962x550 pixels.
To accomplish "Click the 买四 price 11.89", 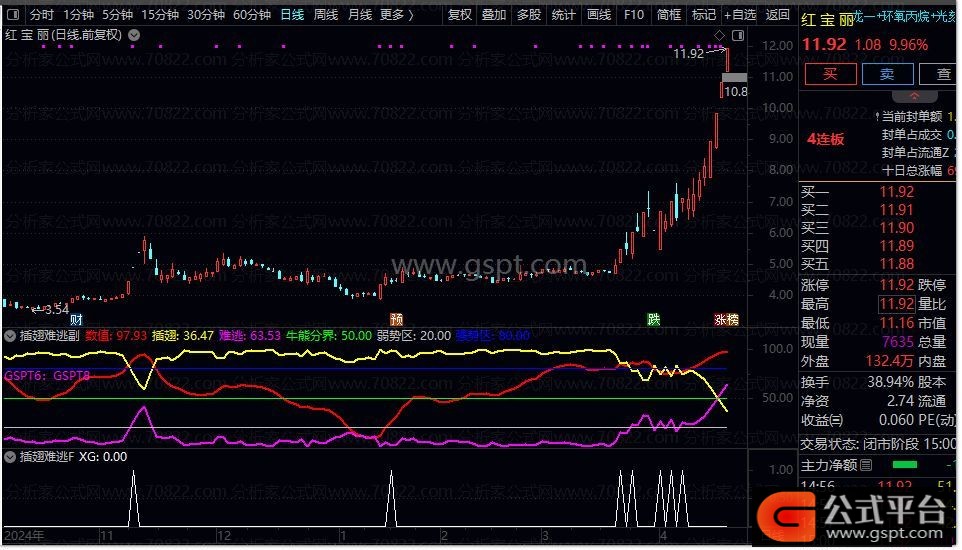I will [896, 246].
